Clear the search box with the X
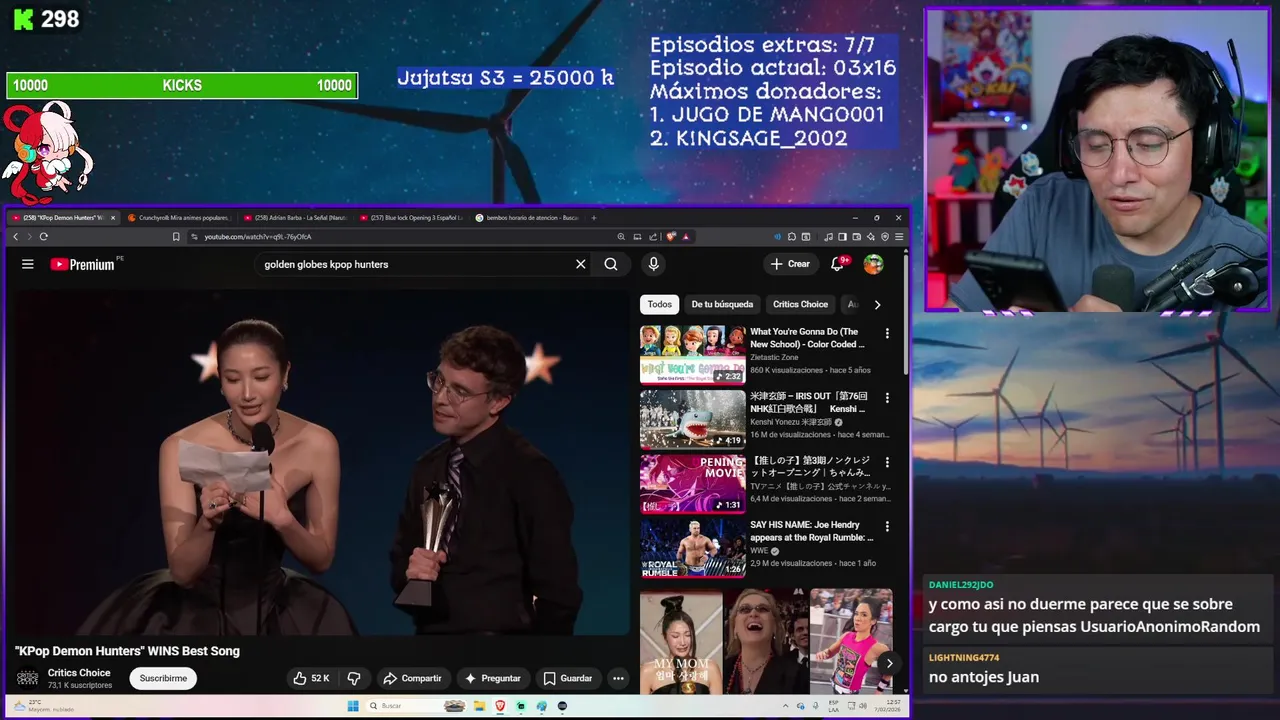This screenshot has height=720, width=1280. (580, 264)
